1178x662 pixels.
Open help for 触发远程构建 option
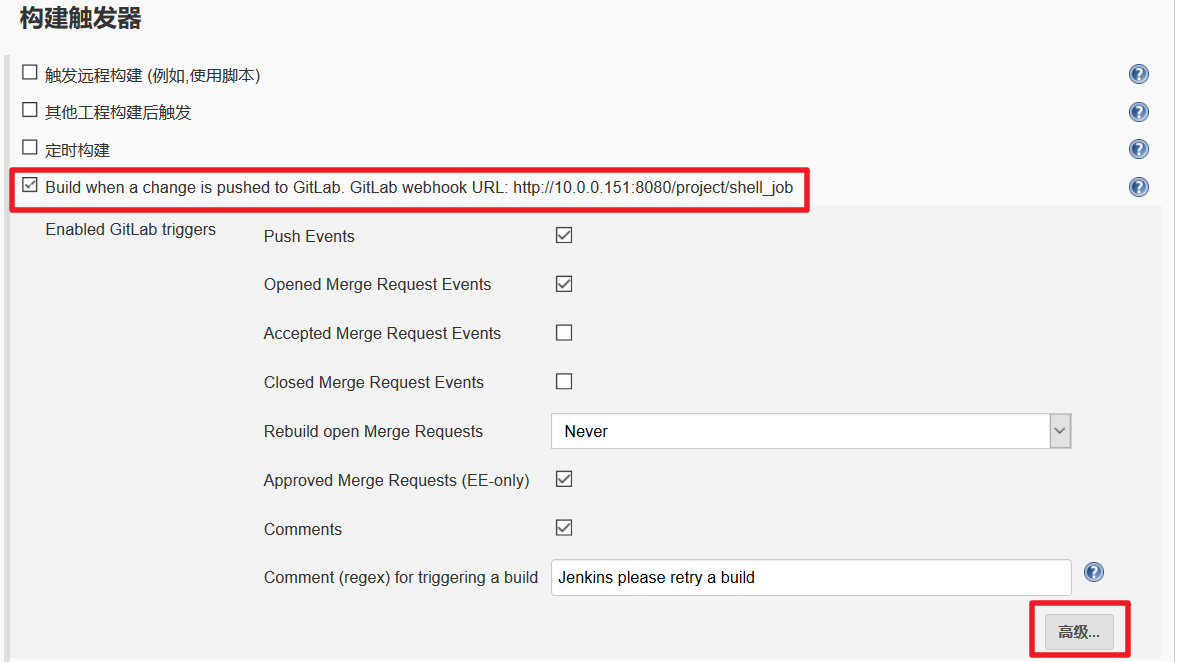point(1138,74)
